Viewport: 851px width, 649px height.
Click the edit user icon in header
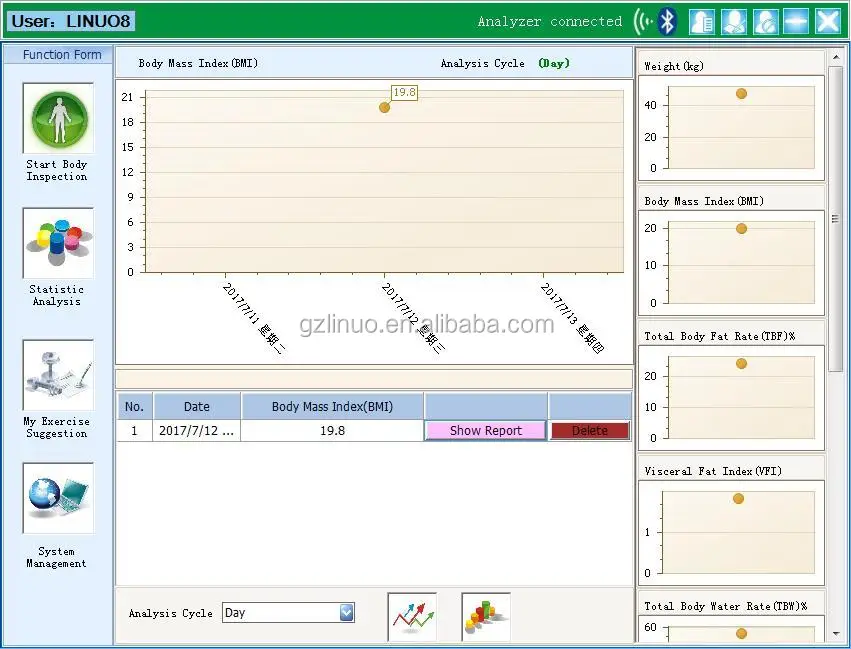click(x=734, y=21)
